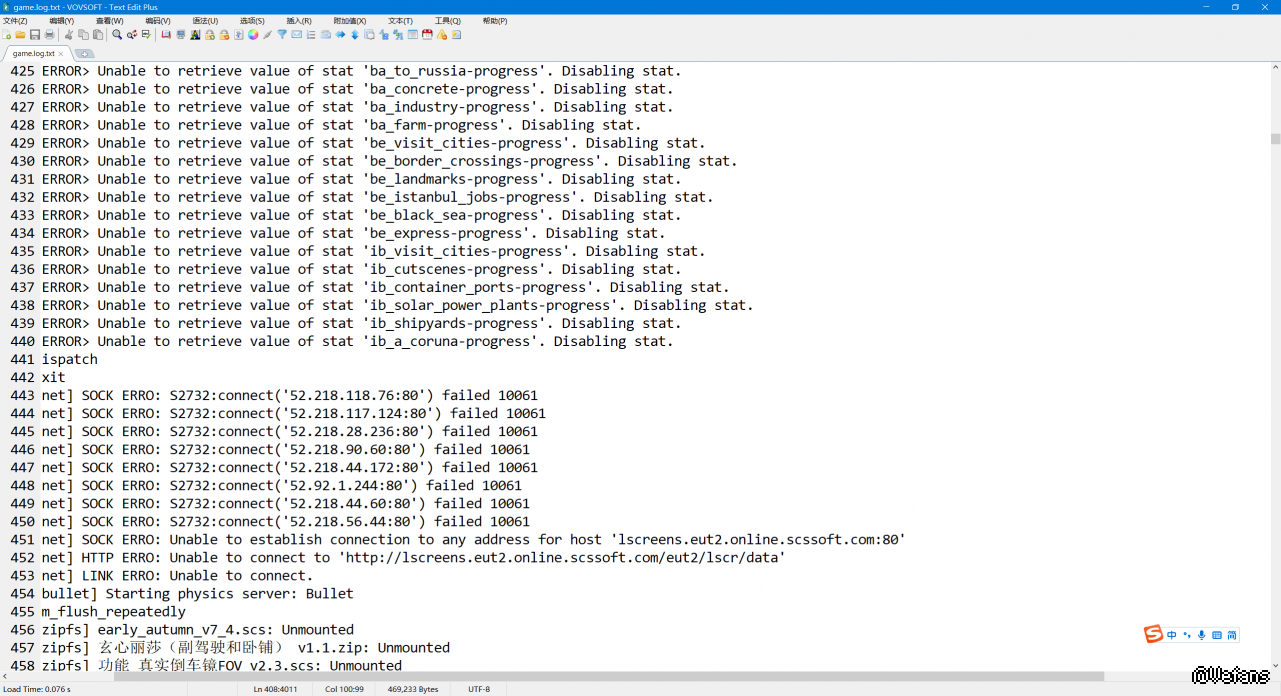The height and width of the screenshot is (696, 1281).
Task: Add a new tab with plus button
Action: 84,54
